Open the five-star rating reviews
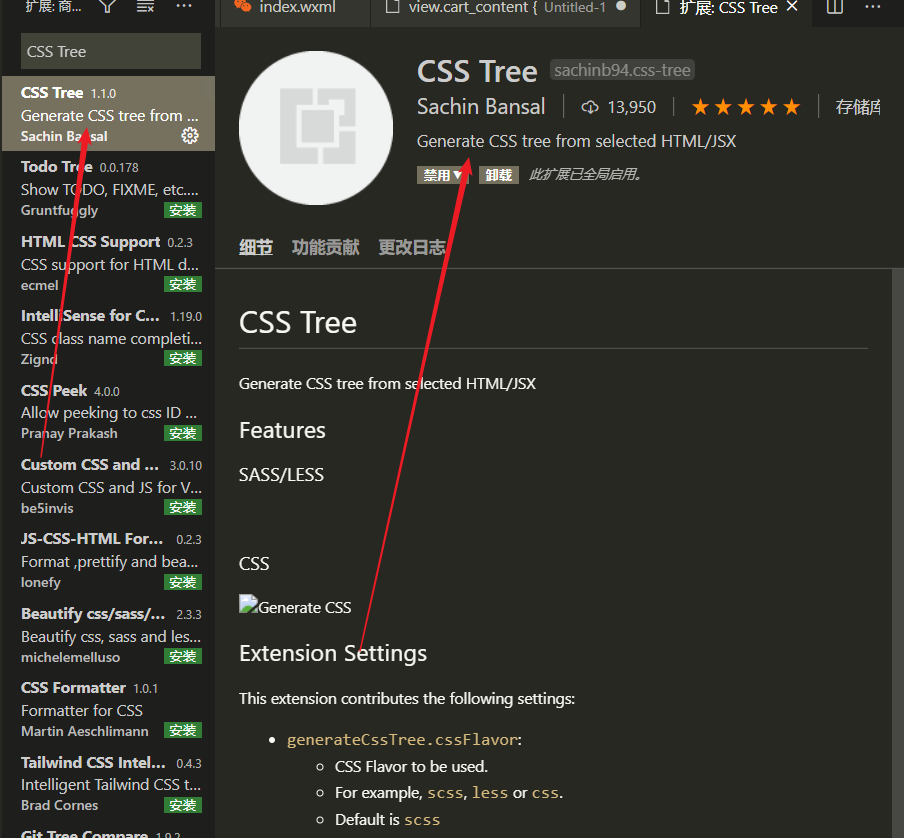The height and width of the screenshot is (838, 904). click(745, 107)
